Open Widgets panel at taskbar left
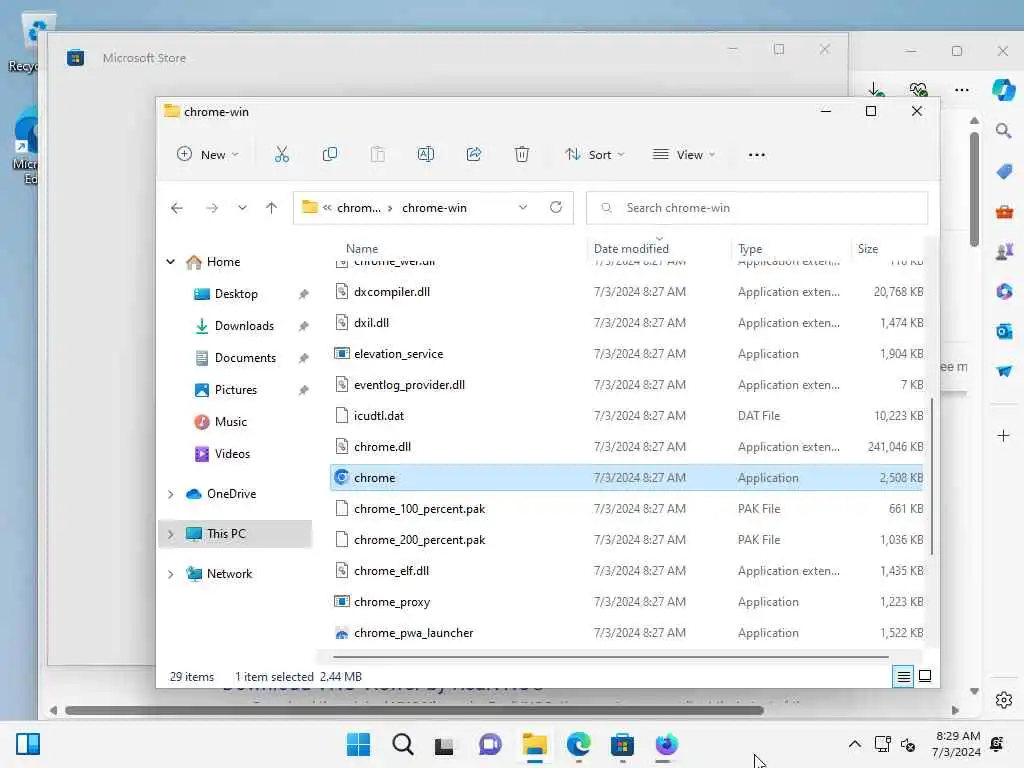This screenshot has width=1024, height=768. click(x=28, y=744)
